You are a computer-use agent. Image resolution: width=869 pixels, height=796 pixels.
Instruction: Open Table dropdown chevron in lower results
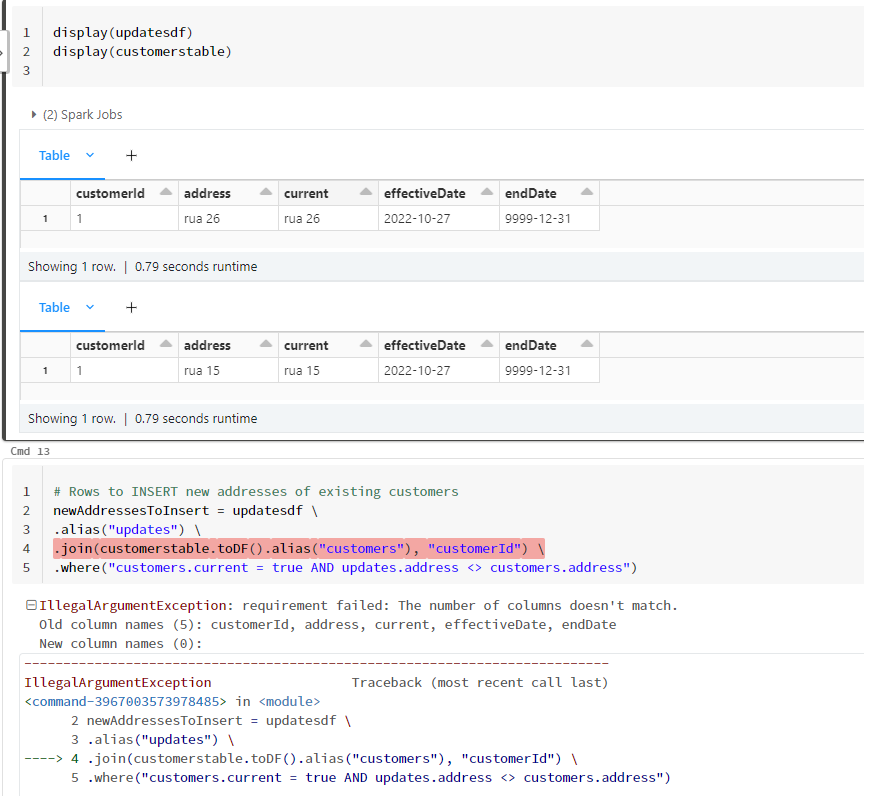coord(90,307)
